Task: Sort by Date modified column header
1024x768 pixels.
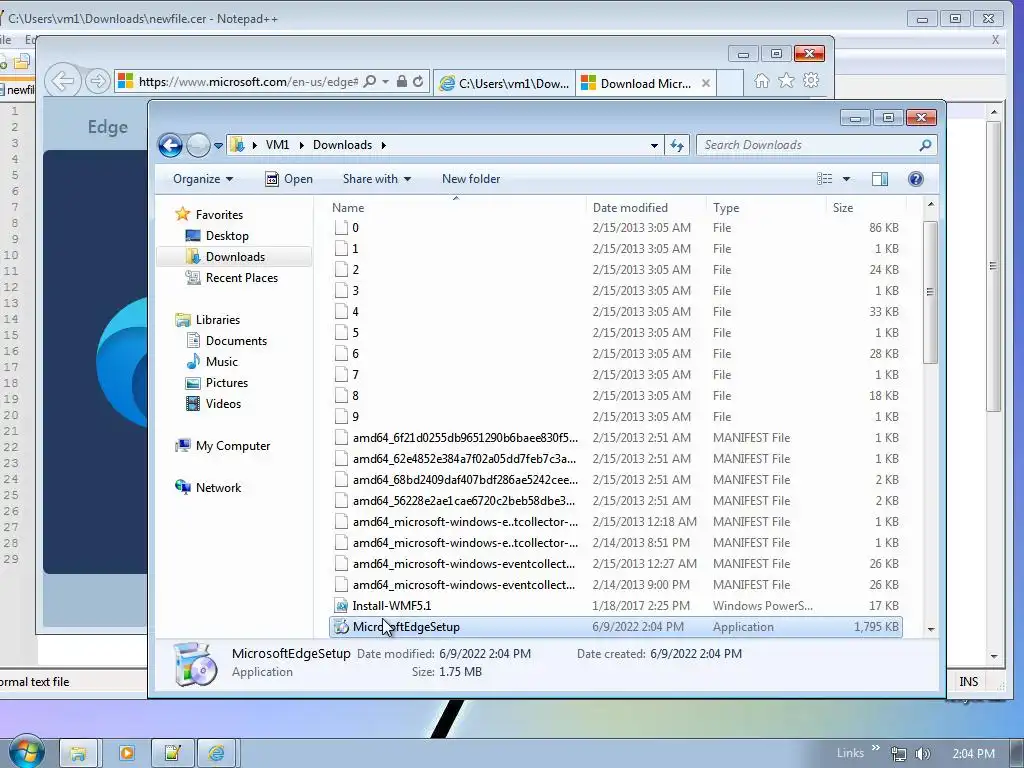Action: (x=646, y=208)
